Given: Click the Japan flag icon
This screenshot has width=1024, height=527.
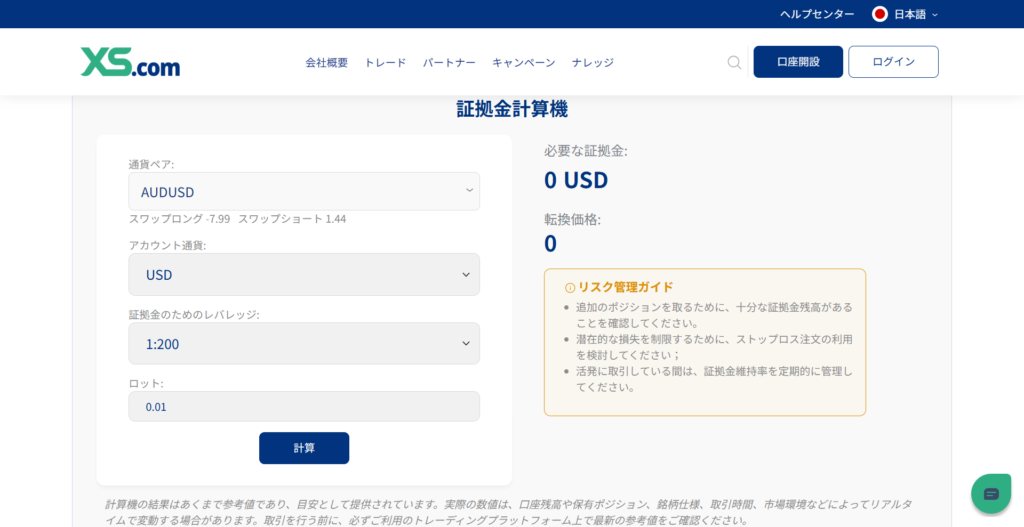Looking at the screenshot, I should pyautogui.click(x=880, y=14).
